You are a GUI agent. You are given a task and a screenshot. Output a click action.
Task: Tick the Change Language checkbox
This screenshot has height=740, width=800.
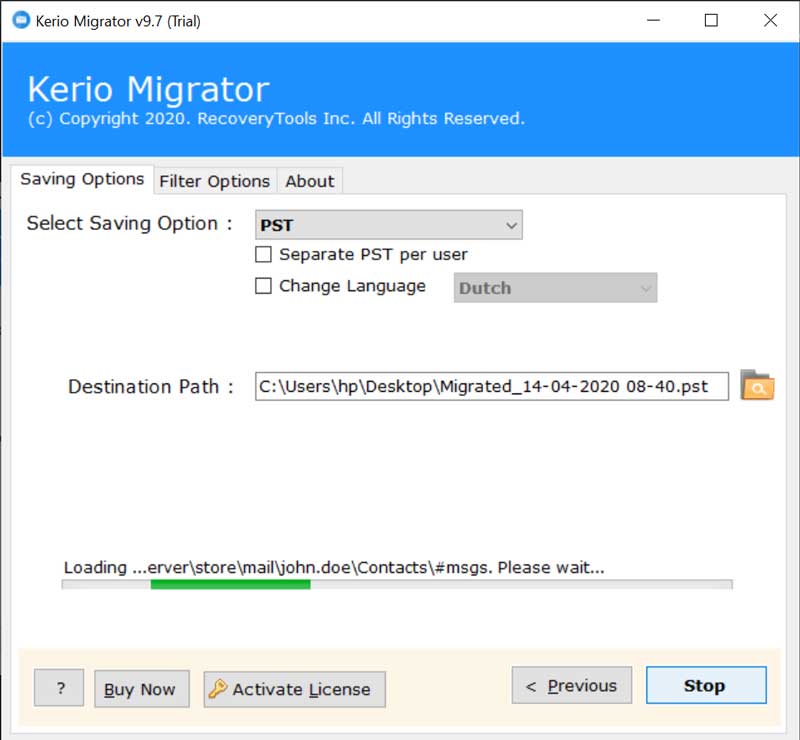pos(263,286)
